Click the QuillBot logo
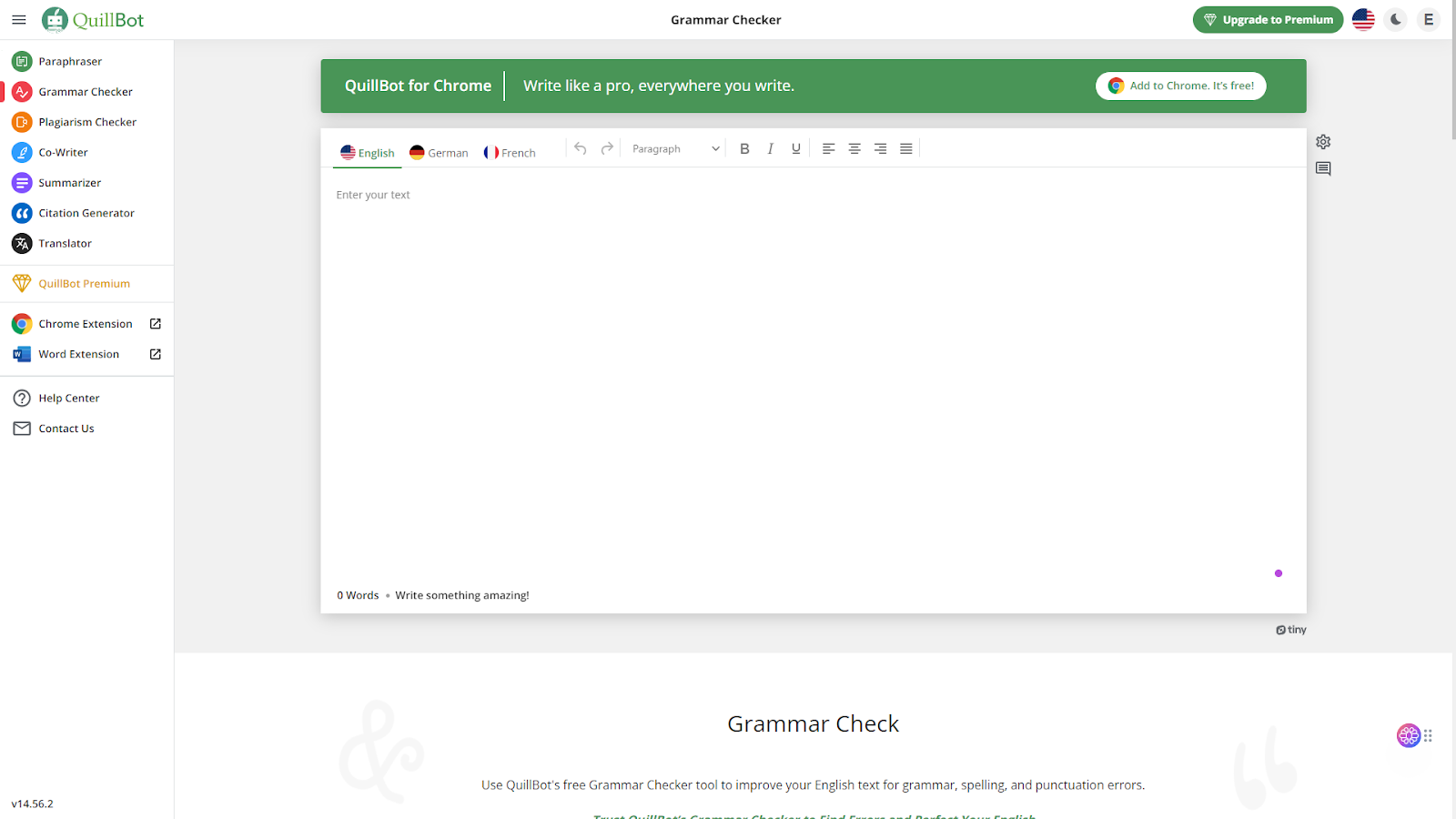This screenshot has width=1456, height=819. (x=93, y=20)
